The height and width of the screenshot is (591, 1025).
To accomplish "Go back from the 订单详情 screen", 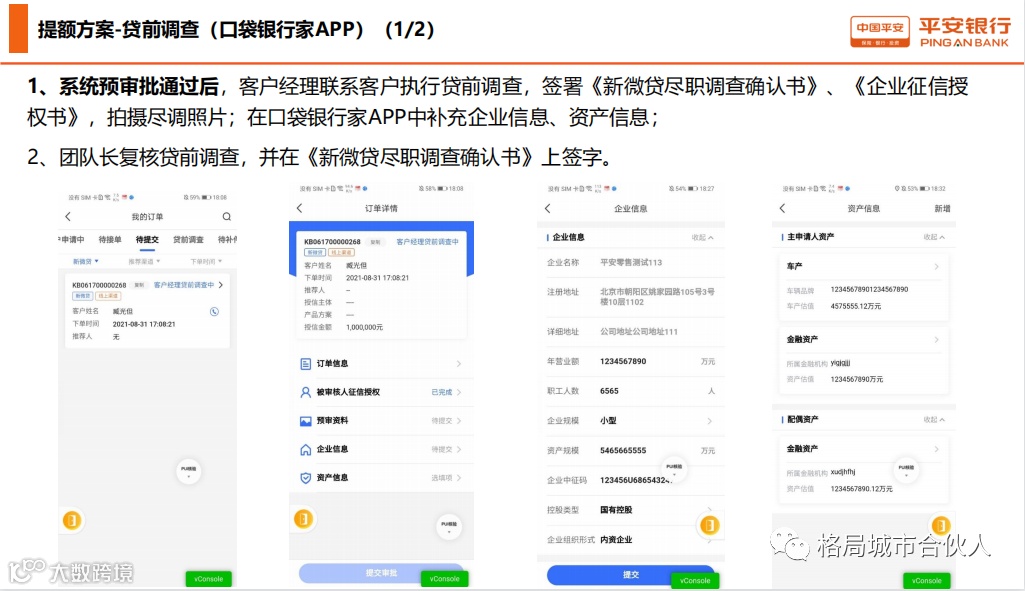I will point(300,208).
